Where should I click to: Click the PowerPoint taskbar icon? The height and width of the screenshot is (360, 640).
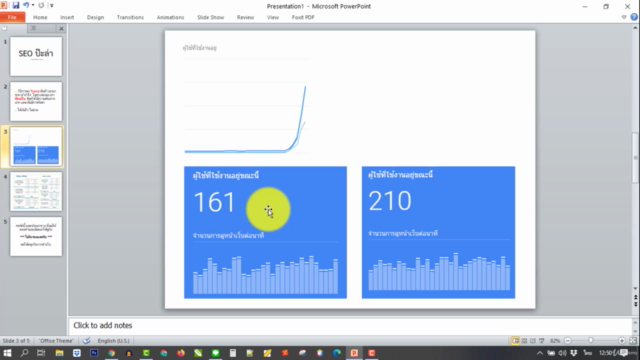354,353
